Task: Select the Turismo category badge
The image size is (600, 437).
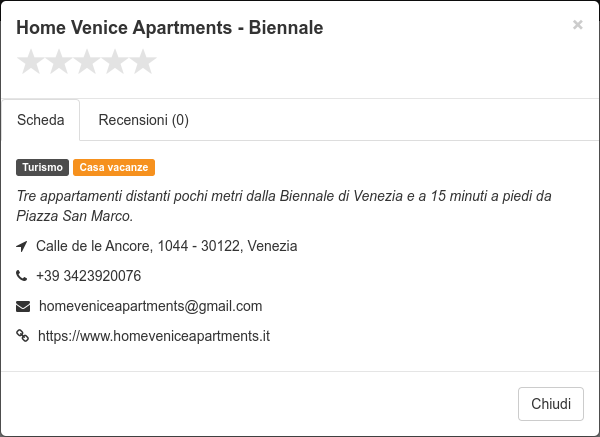Action: [42, 168]
